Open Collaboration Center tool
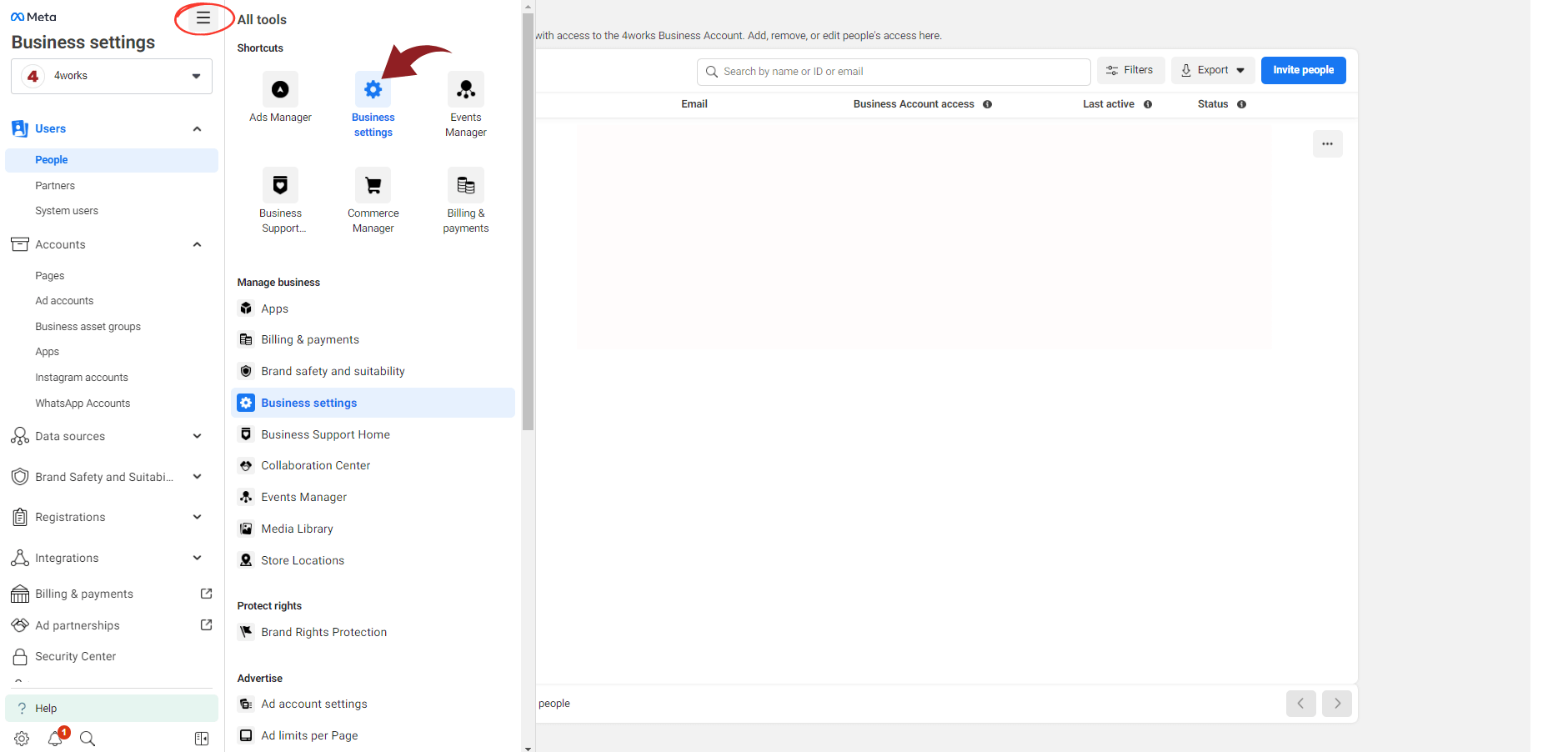 coord(373,465)
